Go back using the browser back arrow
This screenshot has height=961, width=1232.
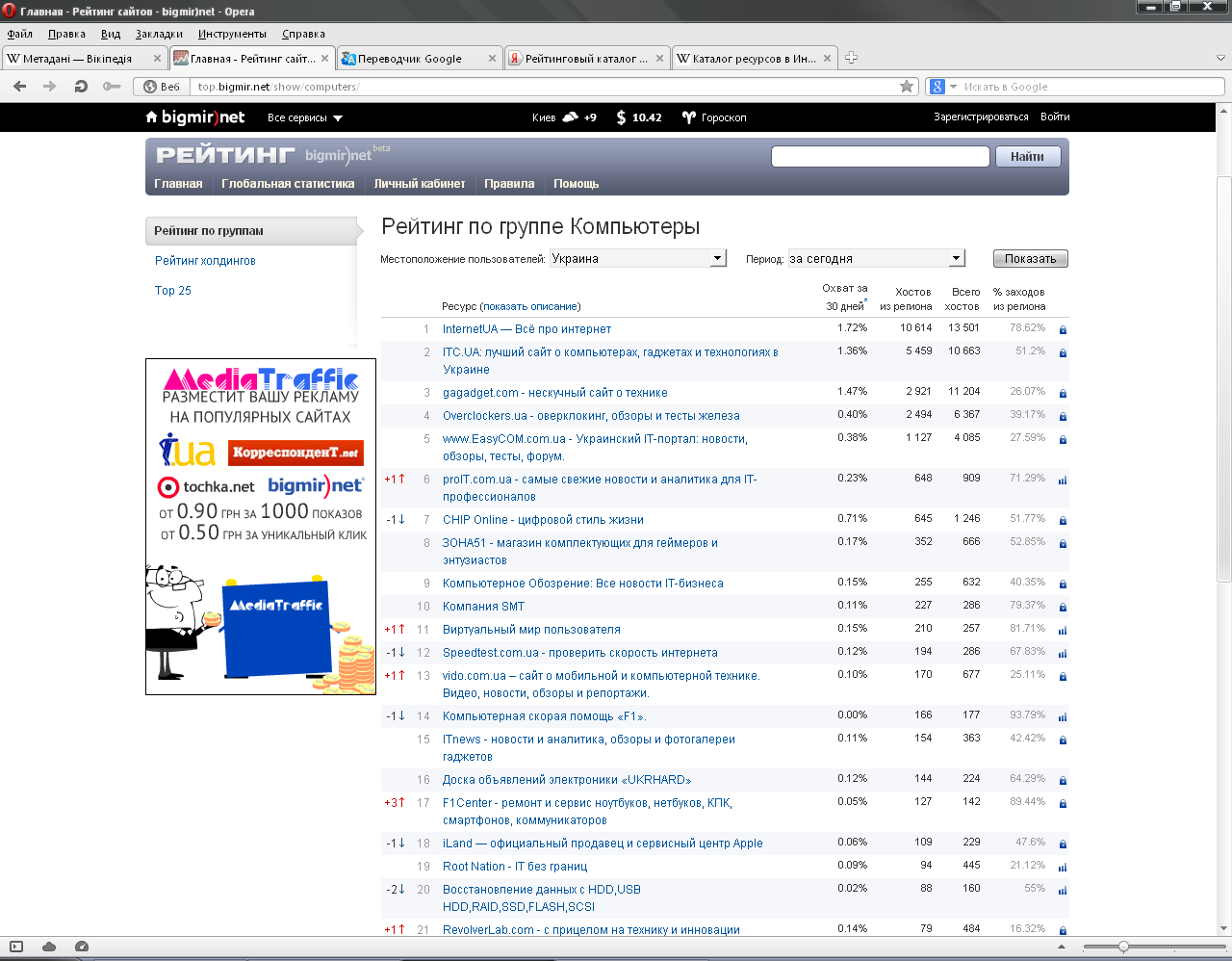pos(20,87)
